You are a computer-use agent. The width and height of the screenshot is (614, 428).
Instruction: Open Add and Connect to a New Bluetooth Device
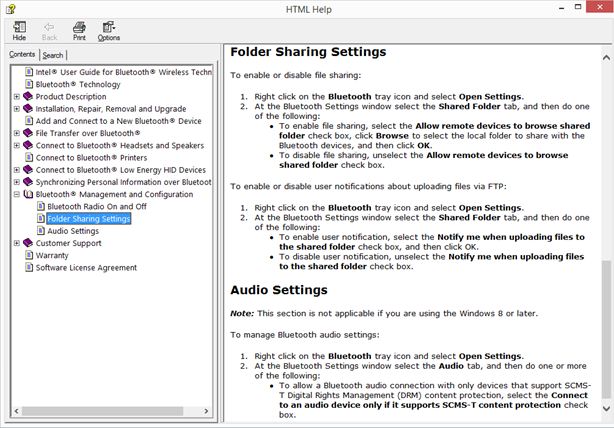pos(119,121)
